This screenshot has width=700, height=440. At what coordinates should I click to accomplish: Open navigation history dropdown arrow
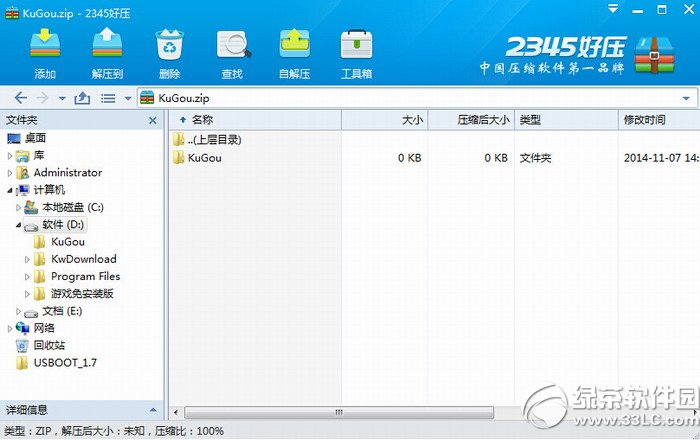click(62, 99)
